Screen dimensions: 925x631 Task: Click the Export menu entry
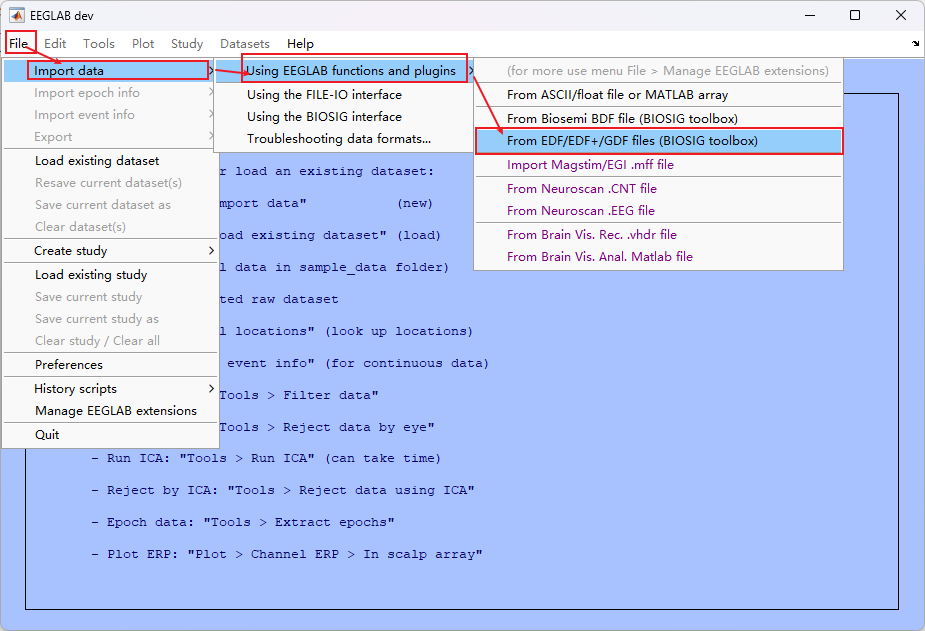coord(110,136)
